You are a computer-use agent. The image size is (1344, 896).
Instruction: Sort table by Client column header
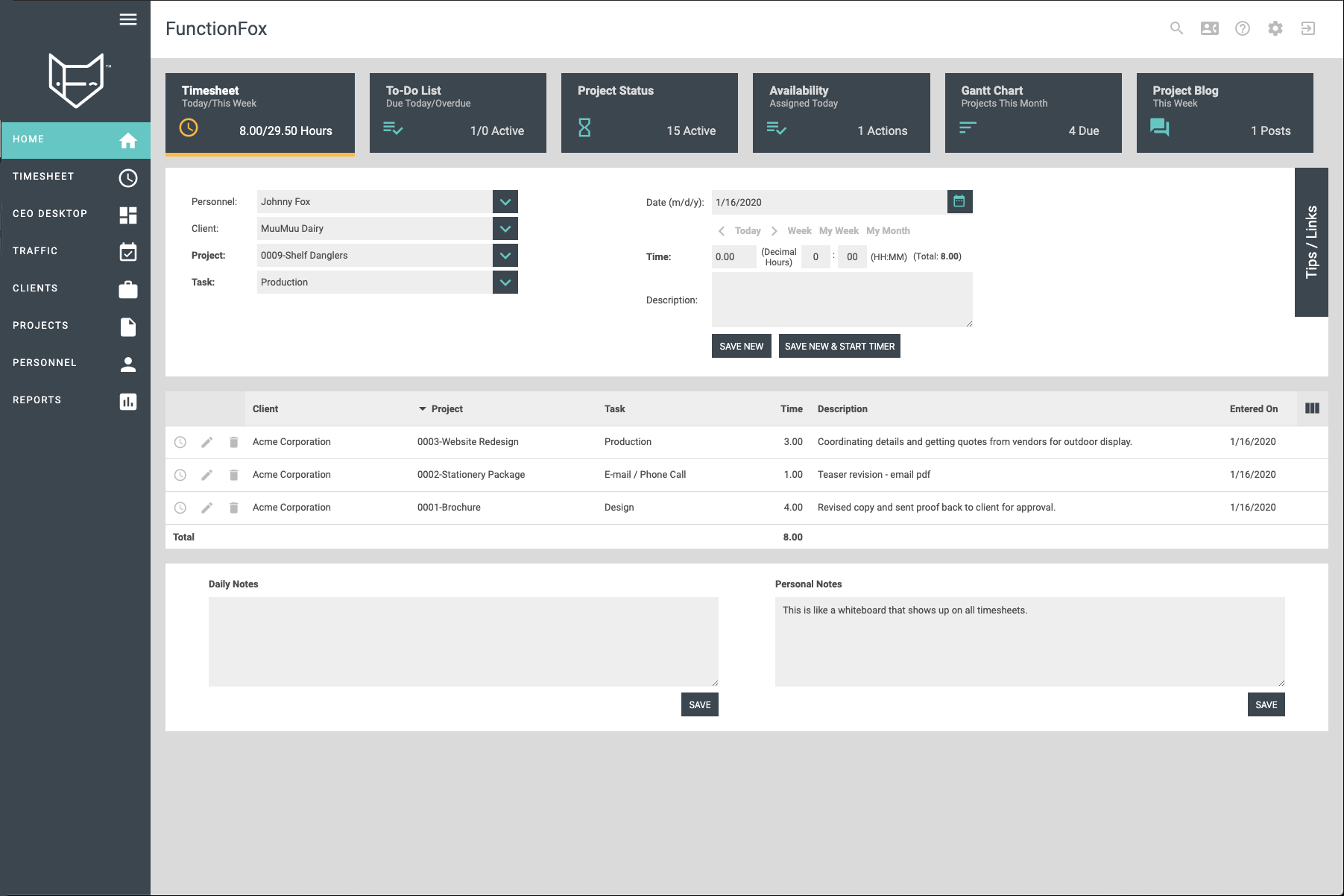pyautogui.click(x=265, y=408)
